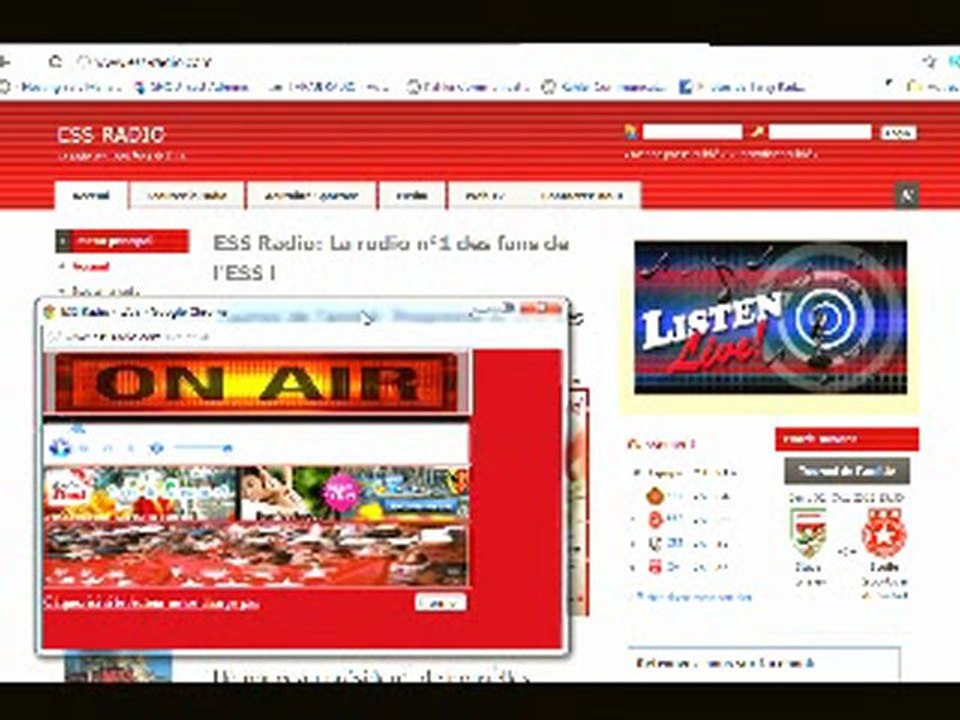The width and height of the screenshot is (960, 720).
Task: Click the Menu principal sidebar header
Action: click(x=122, y=241)
